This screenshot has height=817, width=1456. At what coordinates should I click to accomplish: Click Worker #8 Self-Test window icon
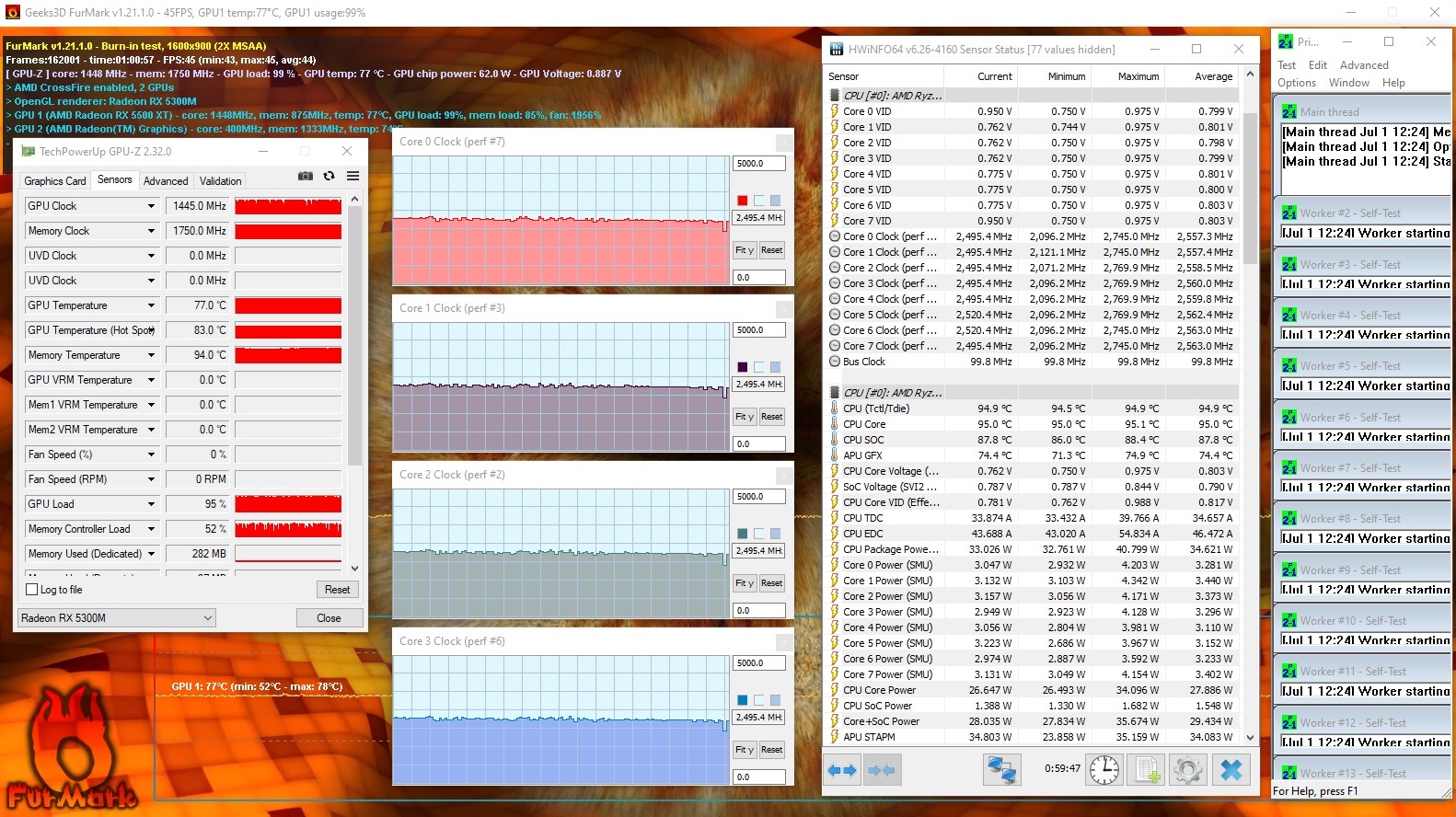pos(1289,518)
